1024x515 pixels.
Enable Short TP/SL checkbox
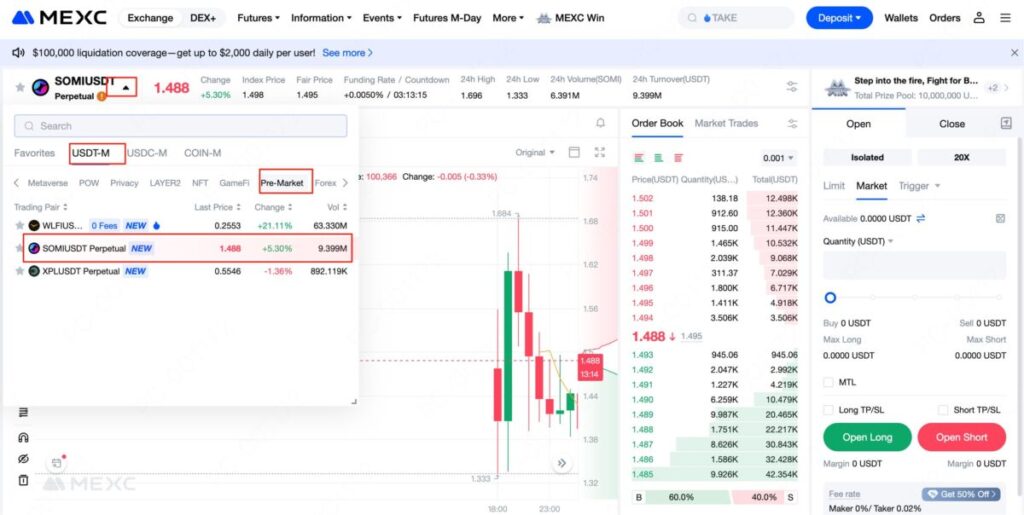click(x=942, y=410)
